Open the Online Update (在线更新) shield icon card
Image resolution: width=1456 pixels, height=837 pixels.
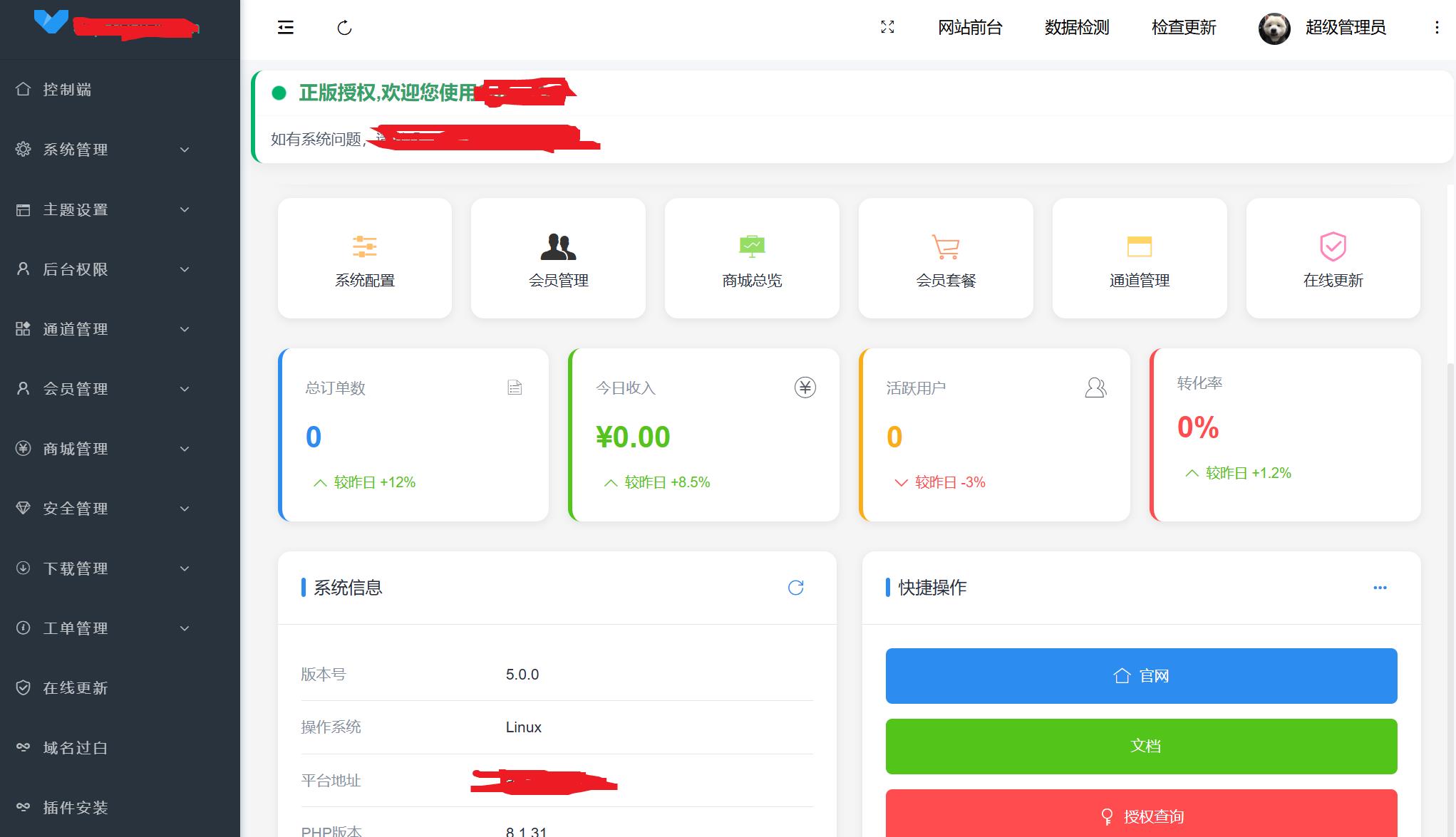tap(1333, 259)
